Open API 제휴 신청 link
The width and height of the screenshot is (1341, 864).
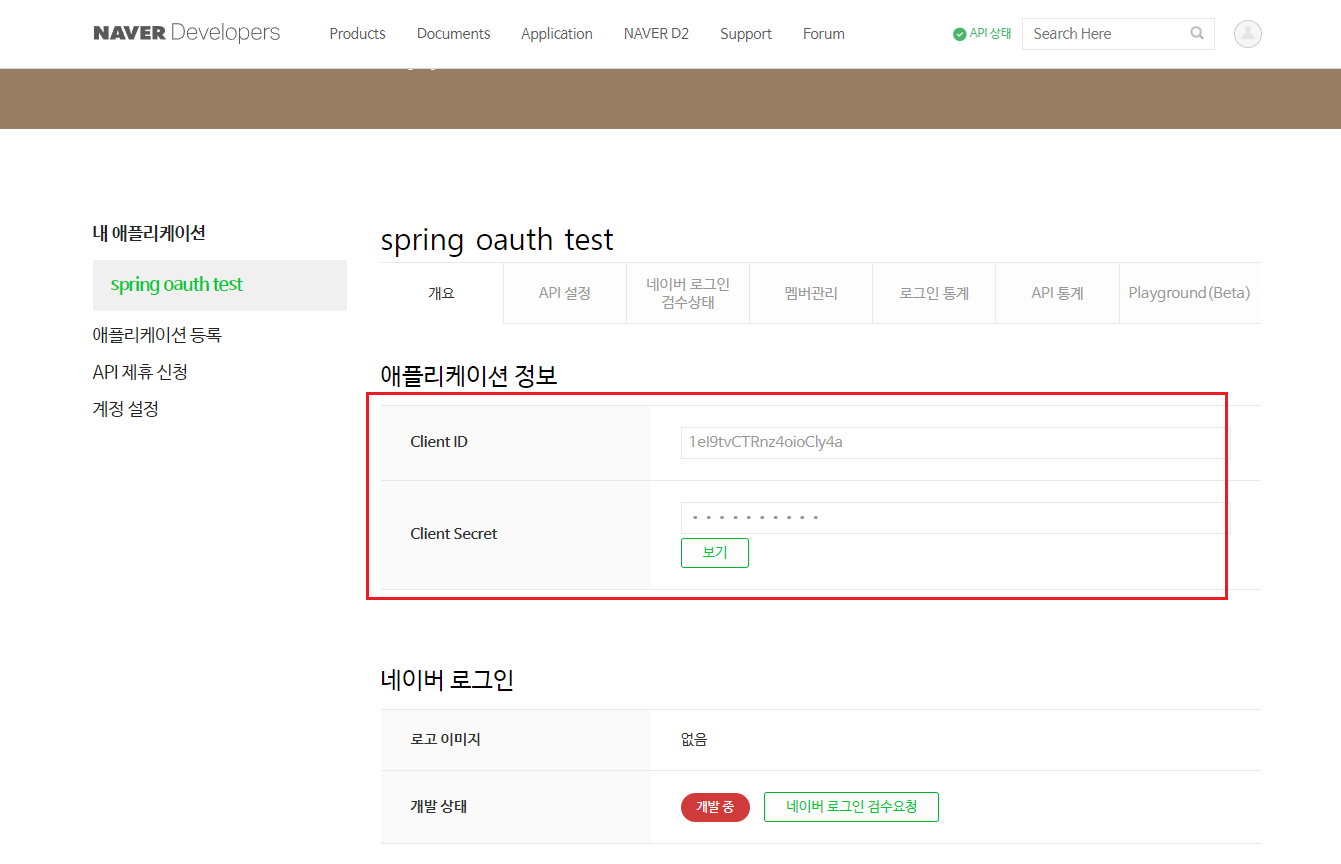(140, 372)
